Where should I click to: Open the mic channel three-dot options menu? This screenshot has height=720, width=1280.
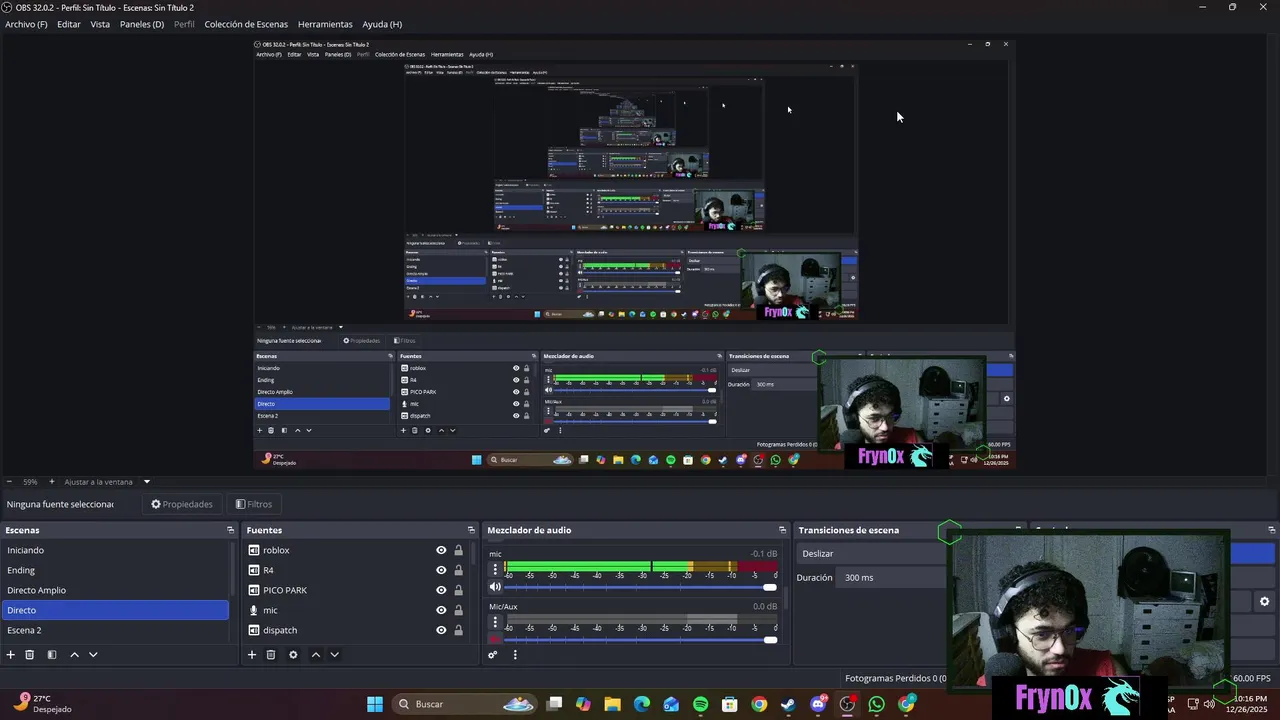(495, 568)
